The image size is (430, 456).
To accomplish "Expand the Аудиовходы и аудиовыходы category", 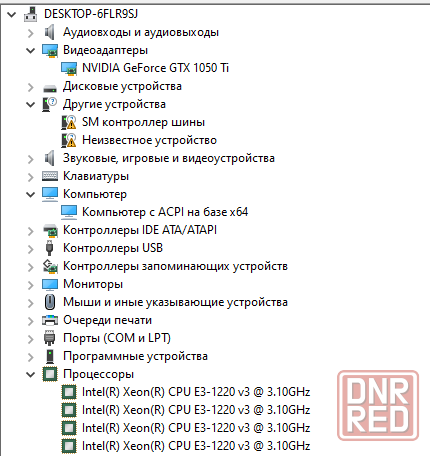I will click(31, 33).
